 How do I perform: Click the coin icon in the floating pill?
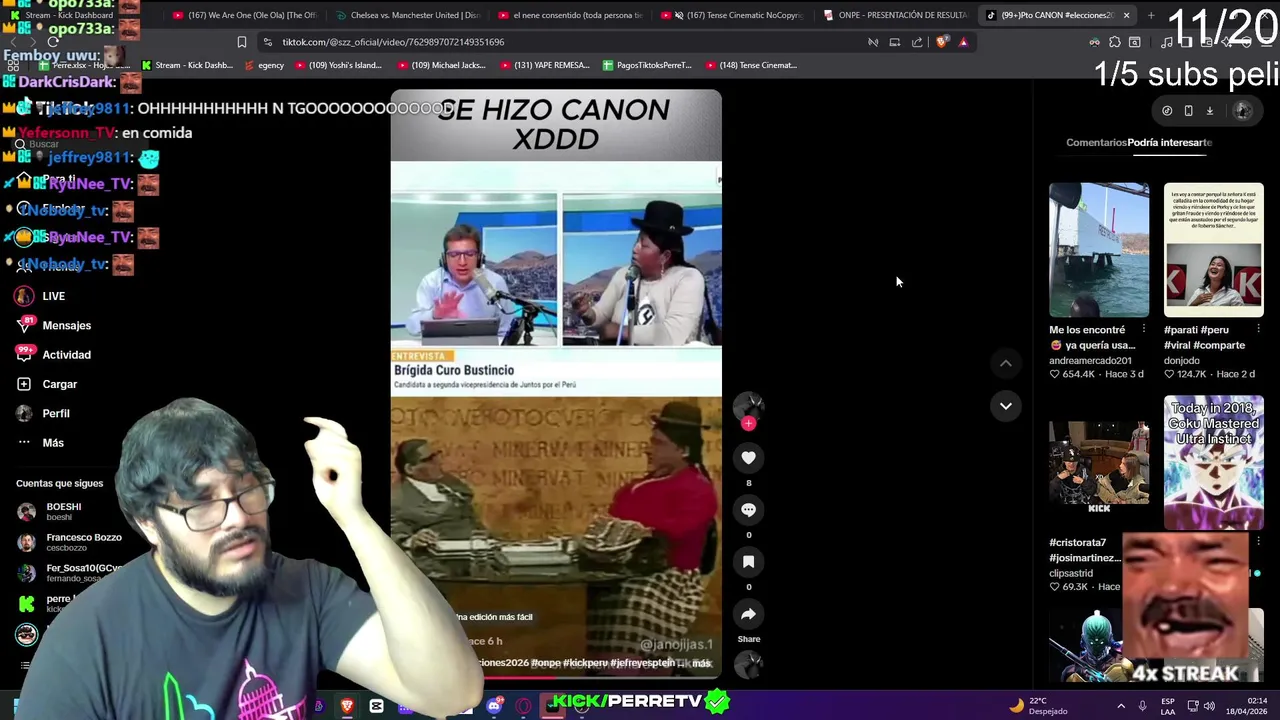tap(1167, 111)
